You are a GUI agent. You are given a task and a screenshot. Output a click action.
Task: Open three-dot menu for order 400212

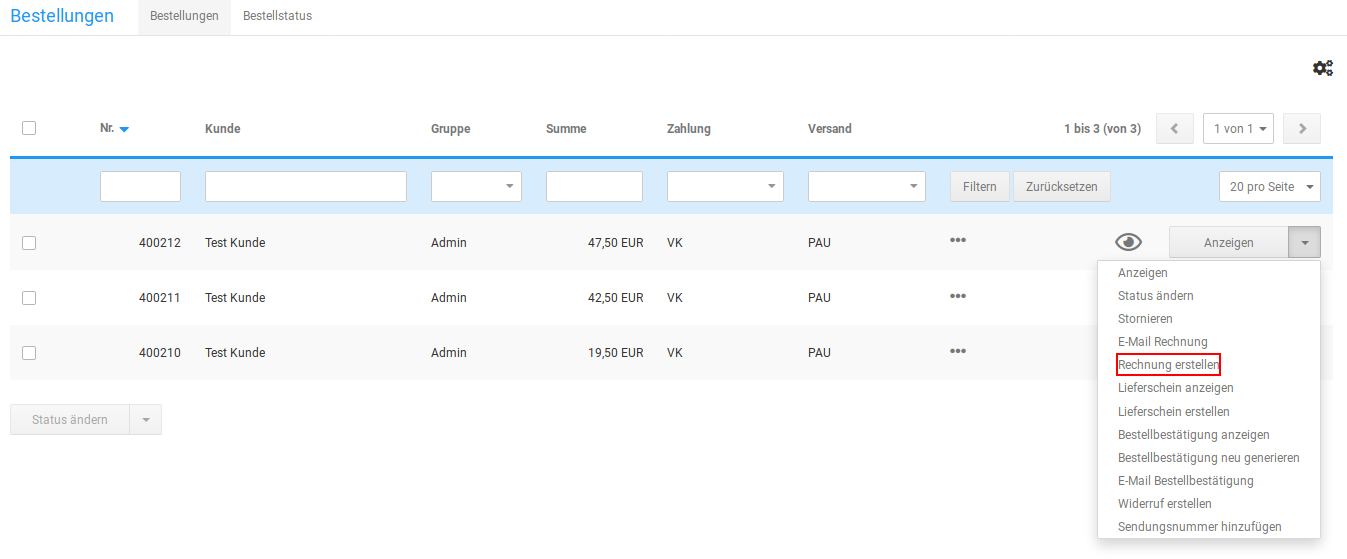[x=957, y=240]
